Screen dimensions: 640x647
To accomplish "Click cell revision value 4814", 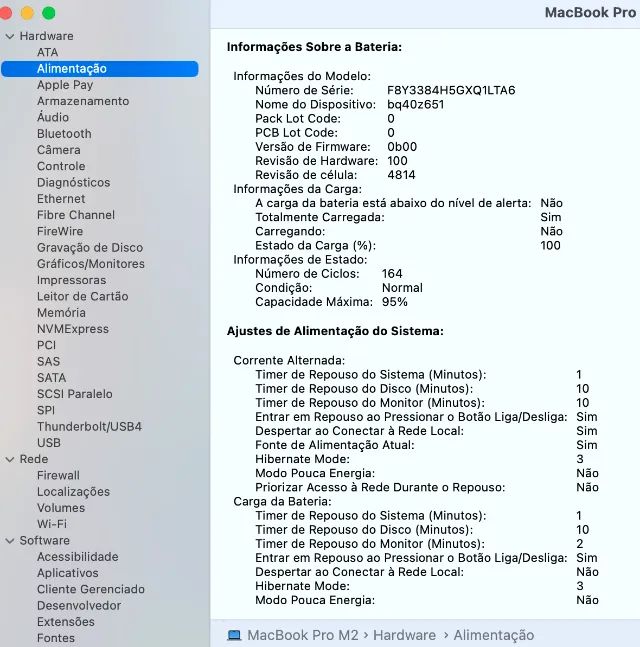I will pyautogui.click(x=401, y=175).
